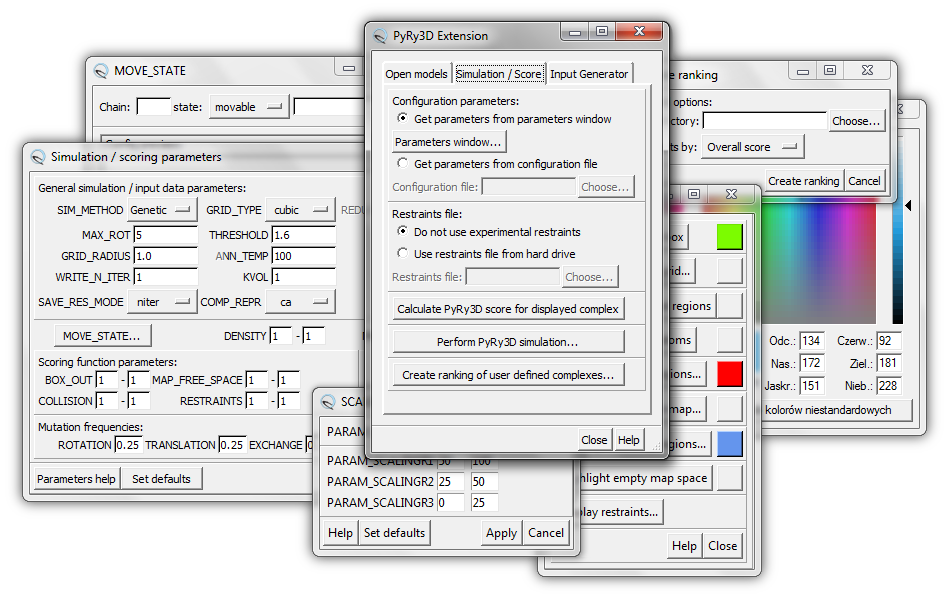Click Cancel in the scaling window
The image size is (947, 597).
[546, 533]
